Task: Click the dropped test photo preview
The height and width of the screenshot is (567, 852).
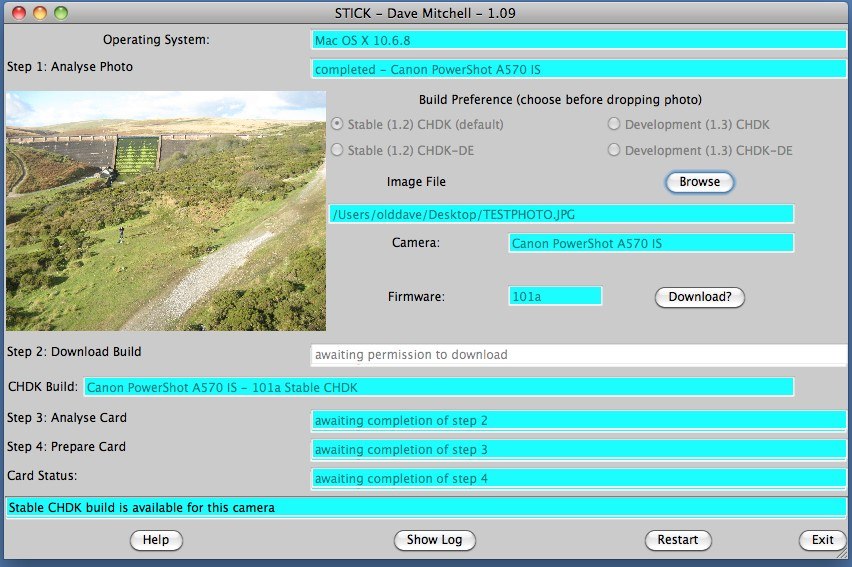Action: [166, 211]
